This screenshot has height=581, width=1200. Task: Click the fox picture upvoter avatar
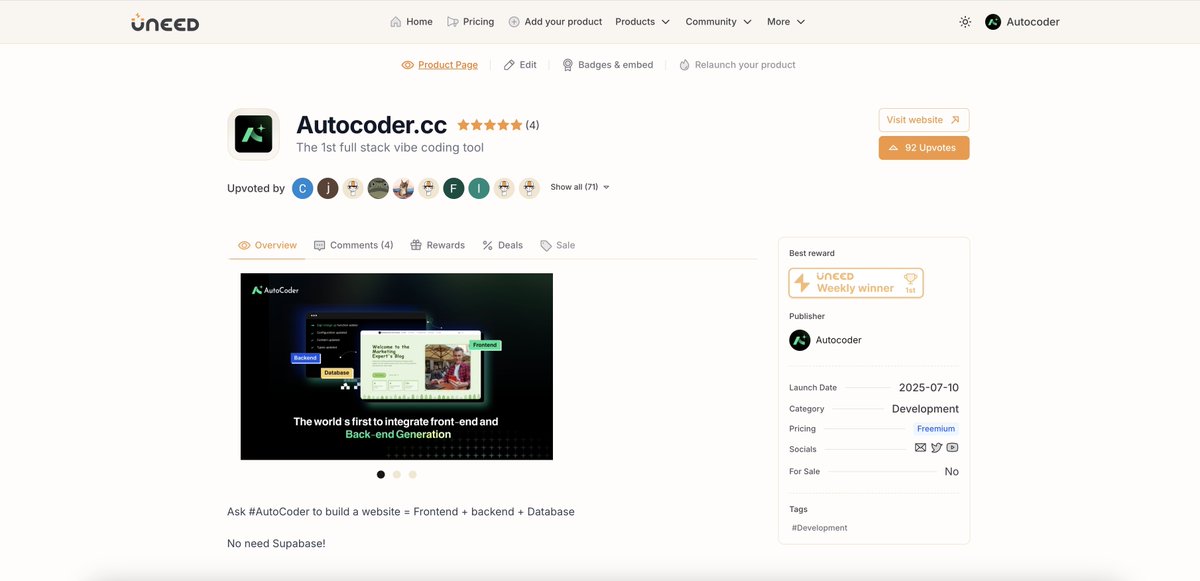click(403, 188)
